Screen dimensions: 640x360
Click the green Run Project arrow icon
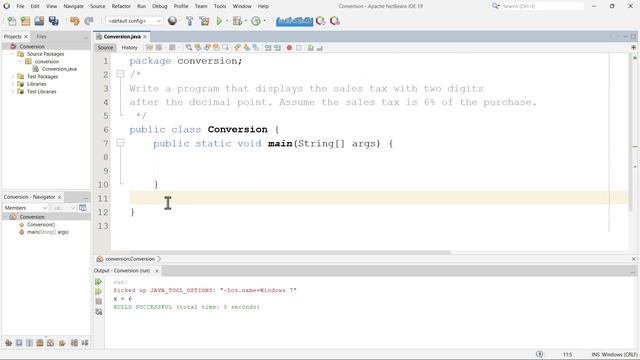click(219, 21)
